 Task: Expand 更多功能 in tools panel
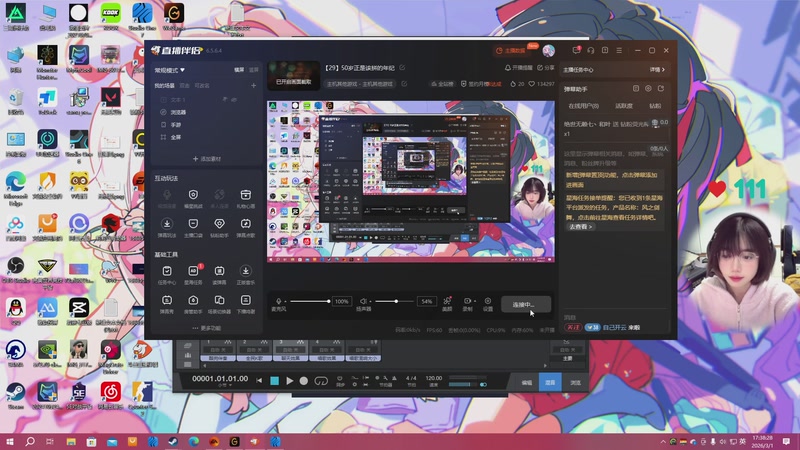(x=207, y=328)
